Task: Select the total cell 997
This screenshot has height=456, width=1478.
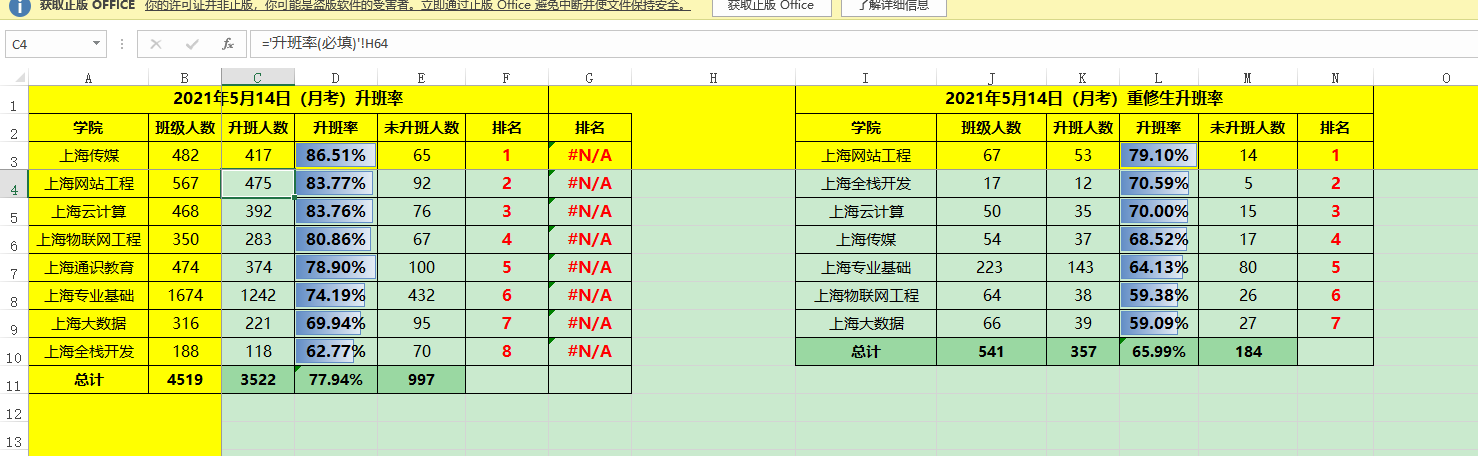Action: tap(421, 380)
